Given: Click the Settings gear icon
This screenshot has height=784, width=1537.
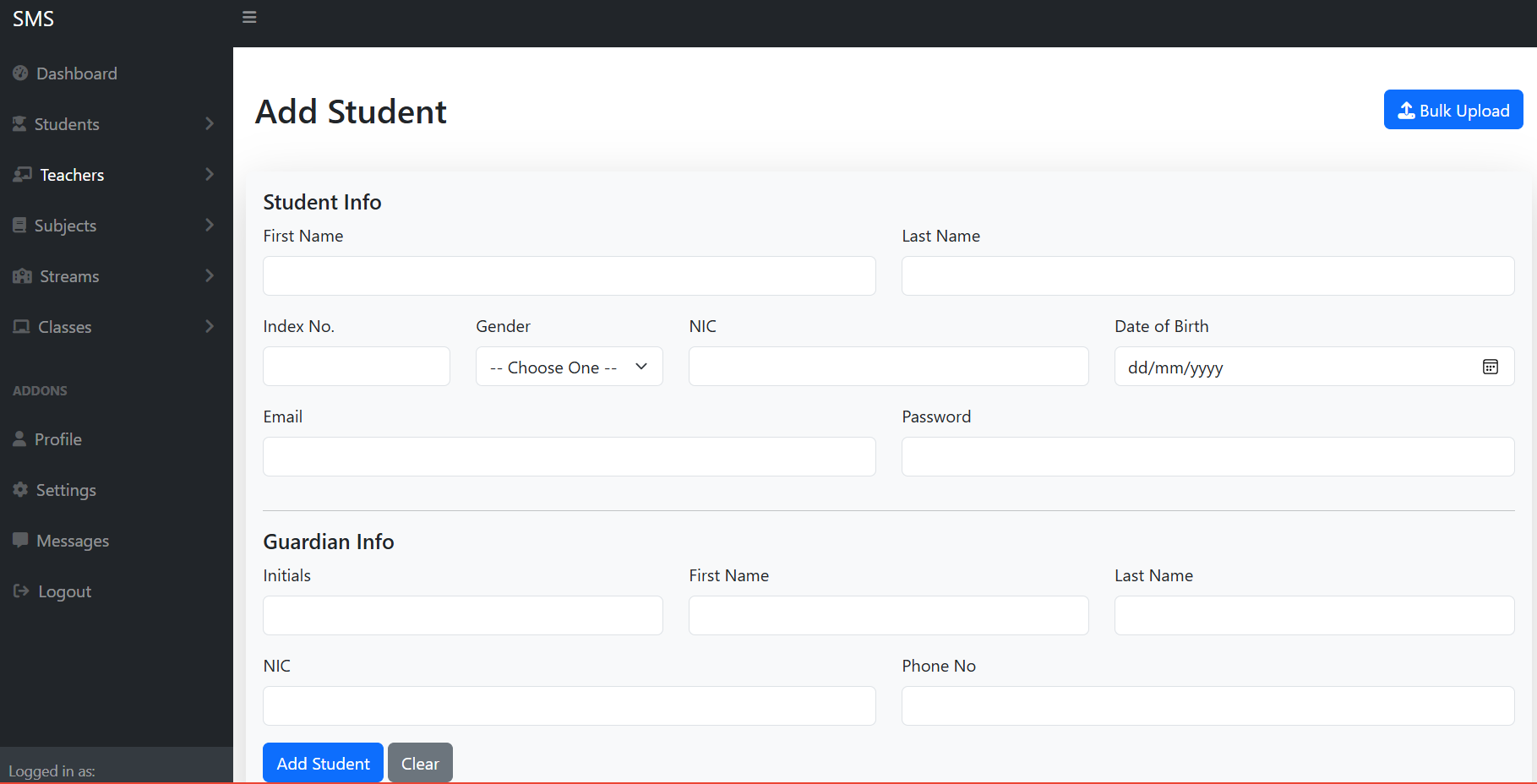Looking at the screenshot, I should [20, 489].
